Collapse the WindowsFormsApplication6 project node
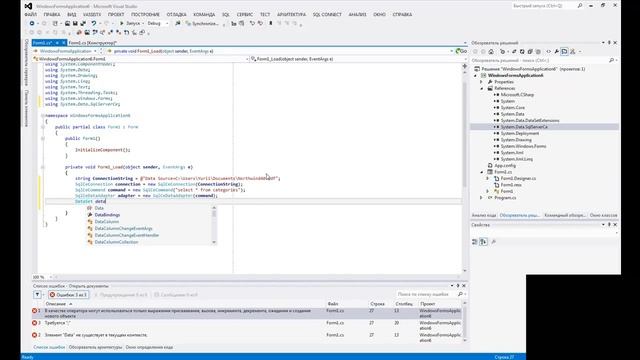This screenshot has width=640, height=360. click(476, 76)
